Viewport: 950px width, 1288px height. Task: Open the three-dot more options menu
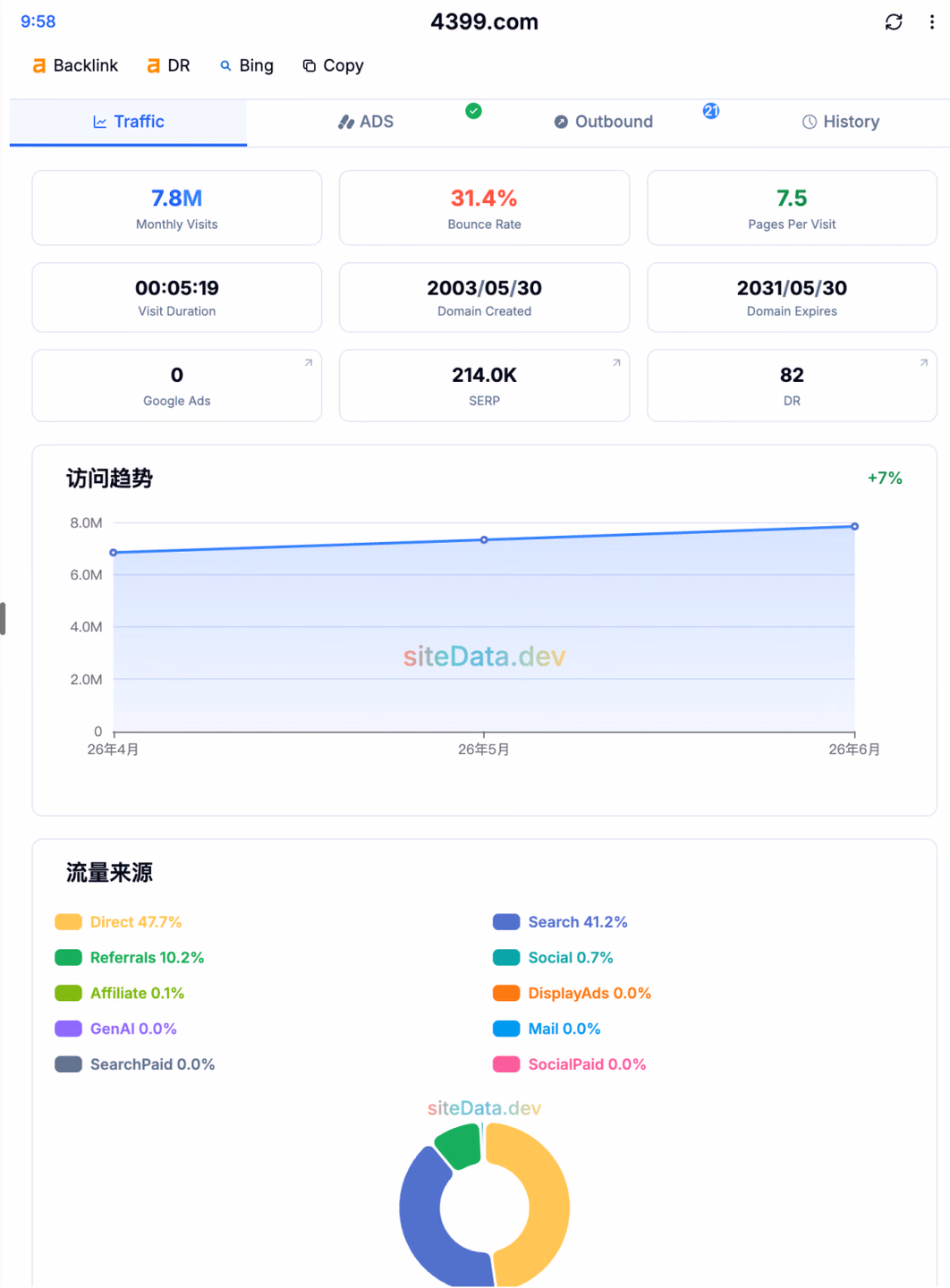(931, 21)
